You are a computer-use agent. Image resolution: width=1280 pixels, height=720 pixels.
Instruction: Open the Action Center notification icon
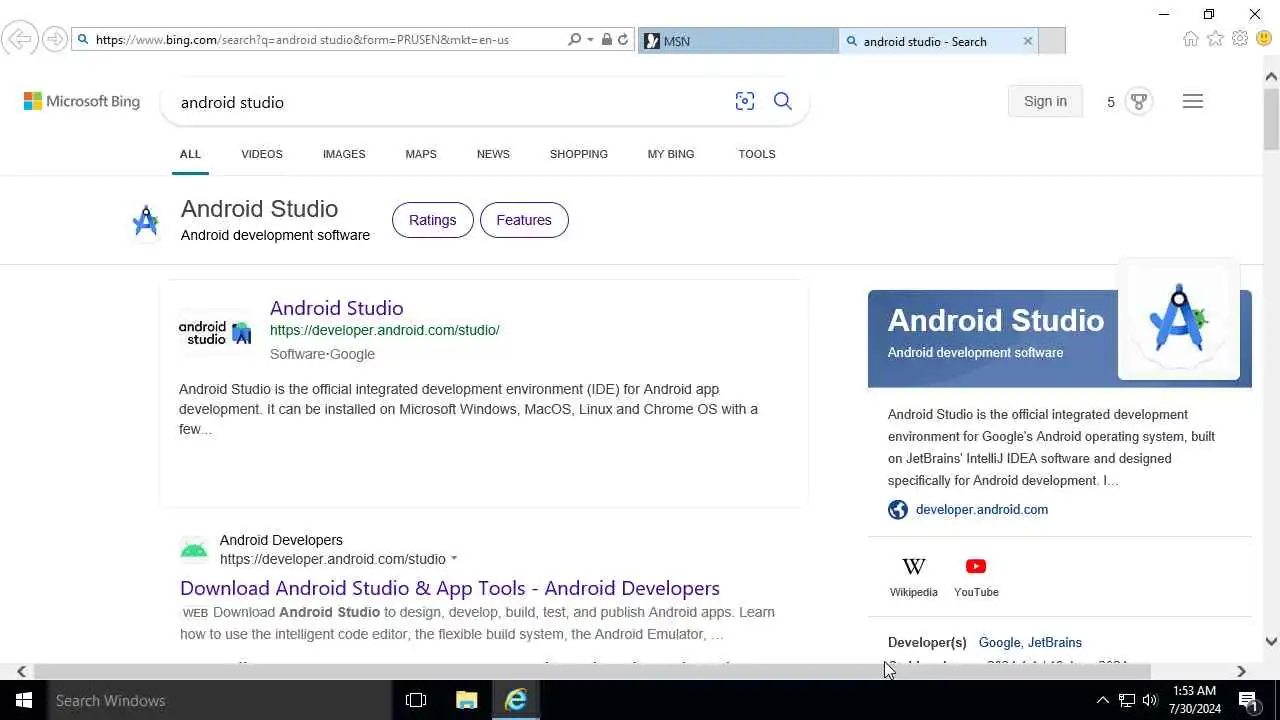1248,700
